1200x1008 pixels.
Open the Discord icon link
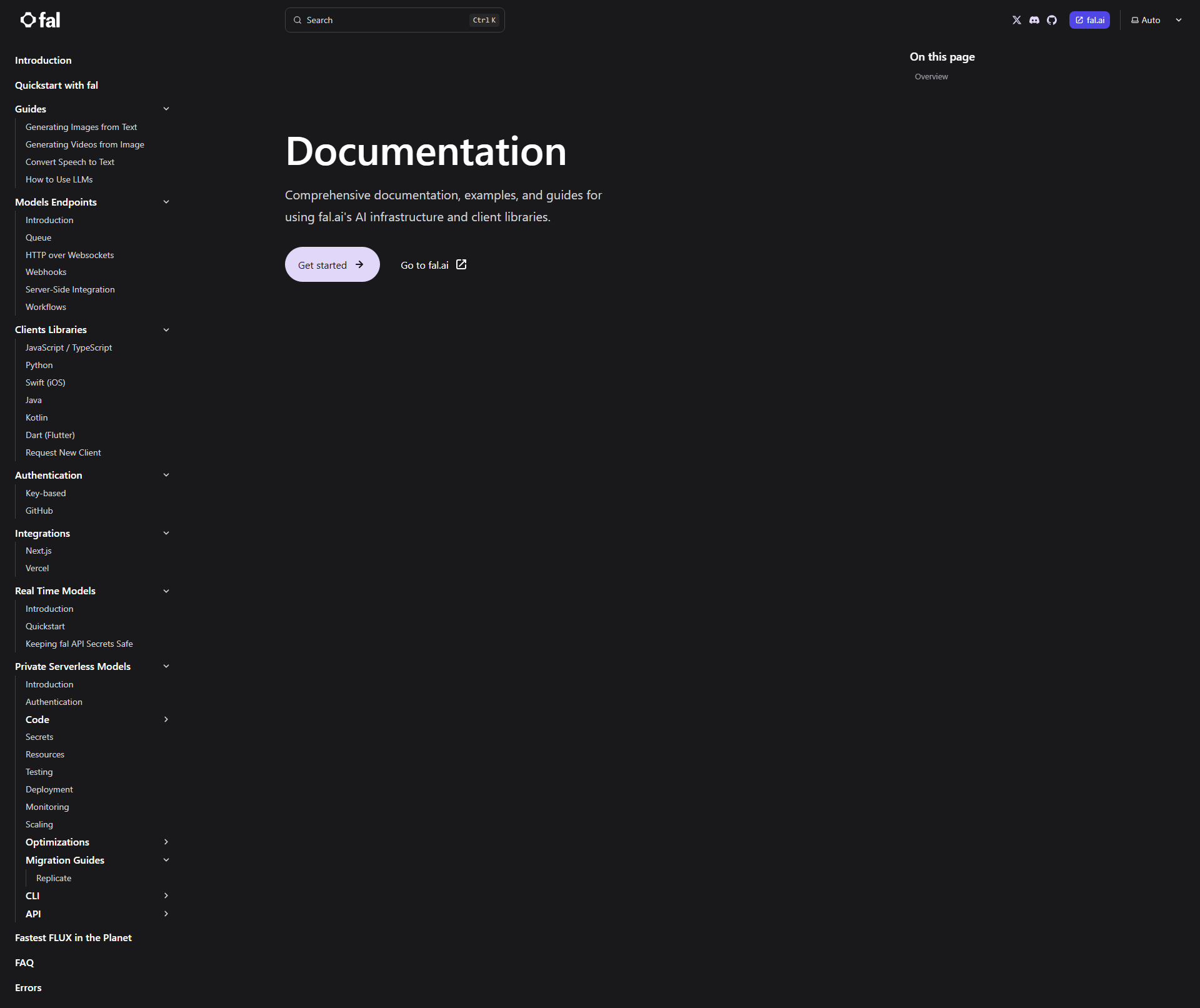(1034, 20)
